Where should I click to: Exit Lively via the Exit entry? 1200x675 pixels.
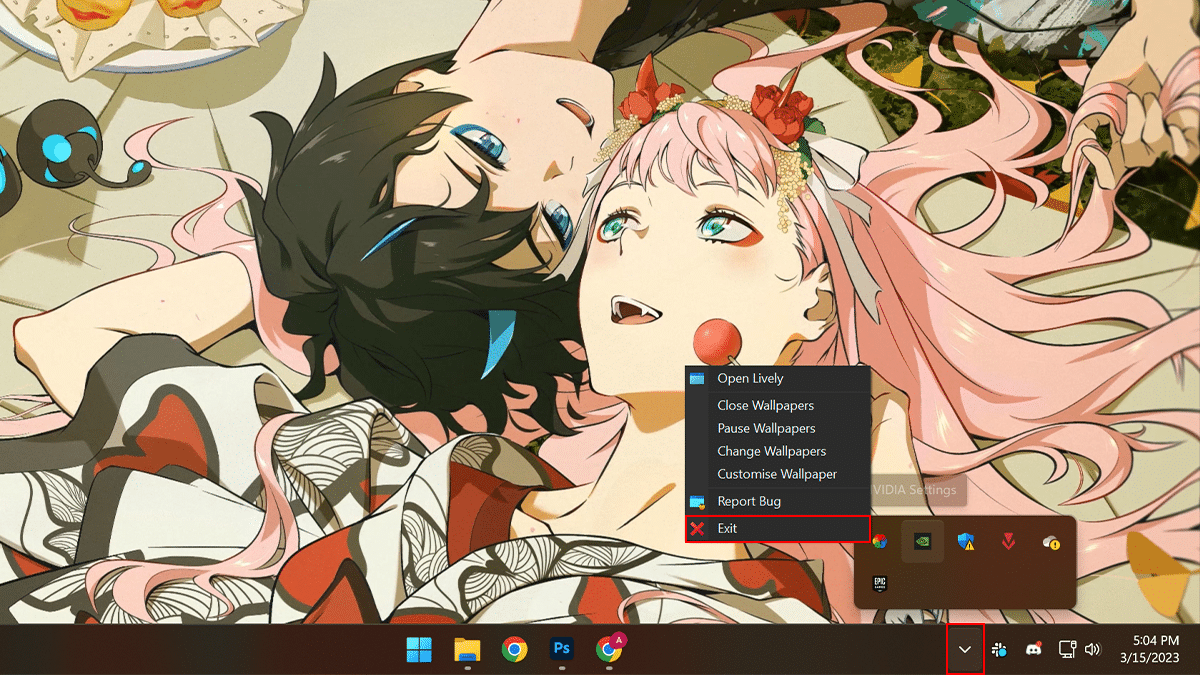pyautogui.click(x=777, y=528)
